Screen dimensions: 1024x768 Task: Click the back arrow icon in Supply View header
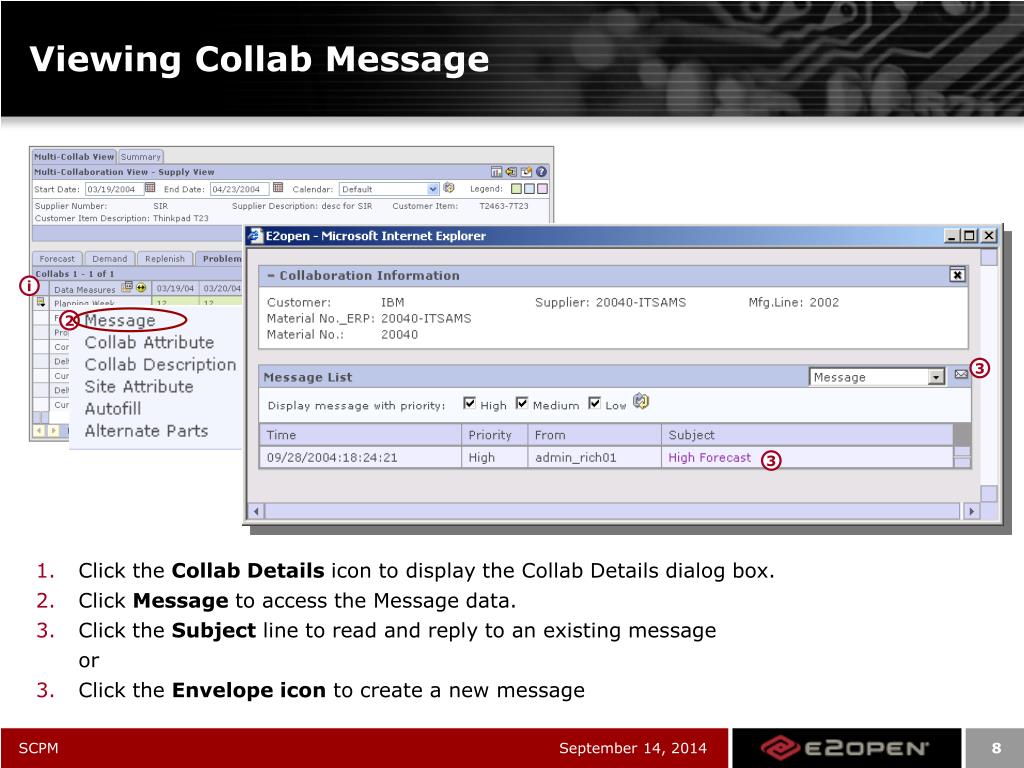pyautogui.click(x=511, y=172)
